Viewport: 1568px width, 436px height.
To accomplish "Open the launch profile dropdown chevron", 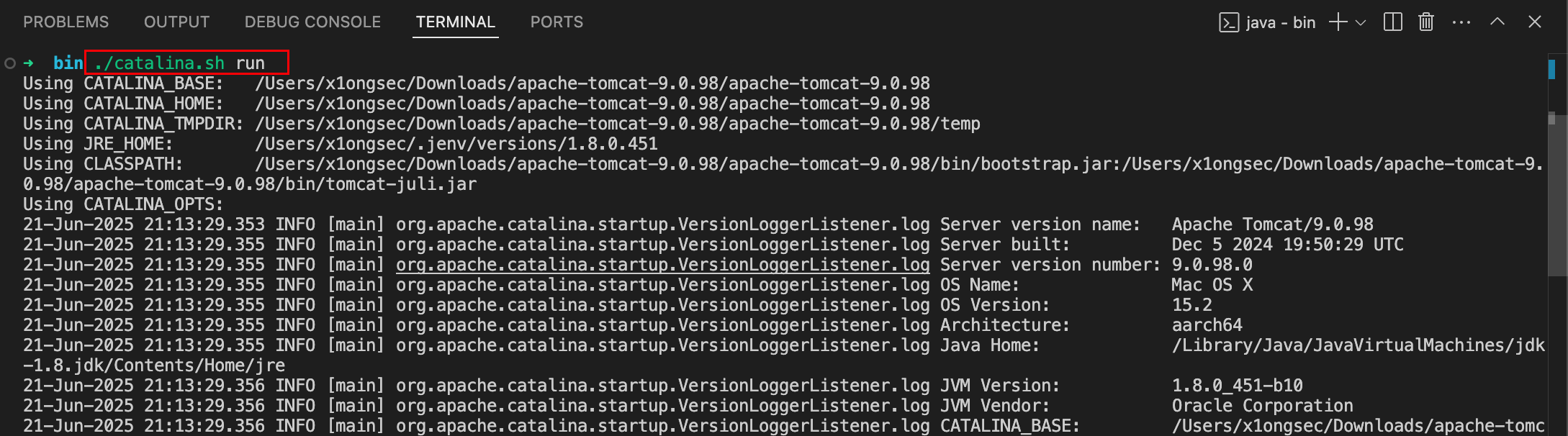I will [x=1361, y=23].
